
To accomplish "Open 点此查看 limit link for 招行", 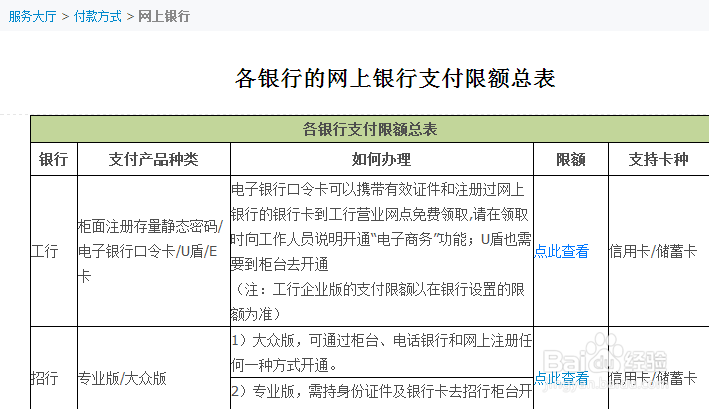I will [562, 378].
